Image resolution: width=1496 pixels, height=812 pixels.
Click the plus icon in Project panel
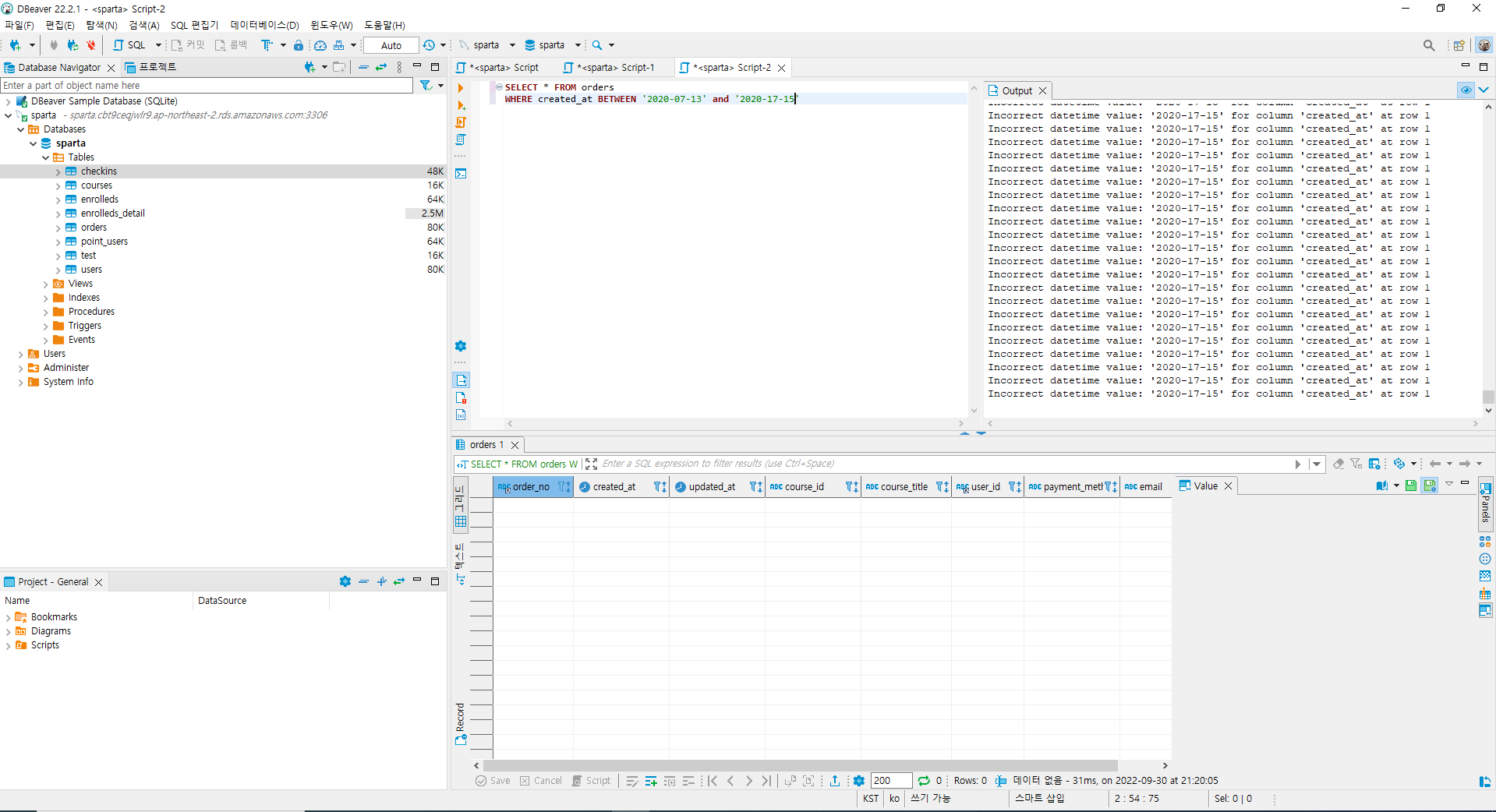pos(381,581)
